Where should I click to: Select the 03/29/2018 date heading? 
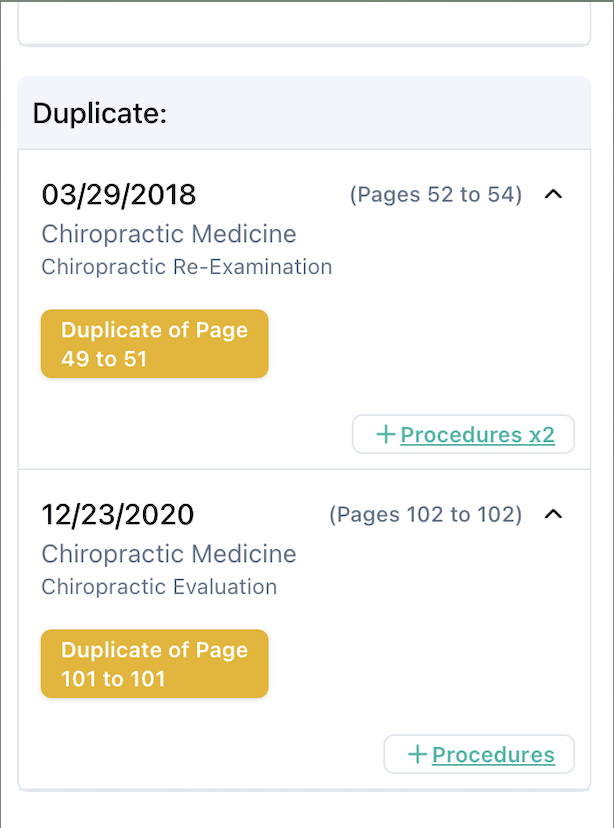coord(118,194)
